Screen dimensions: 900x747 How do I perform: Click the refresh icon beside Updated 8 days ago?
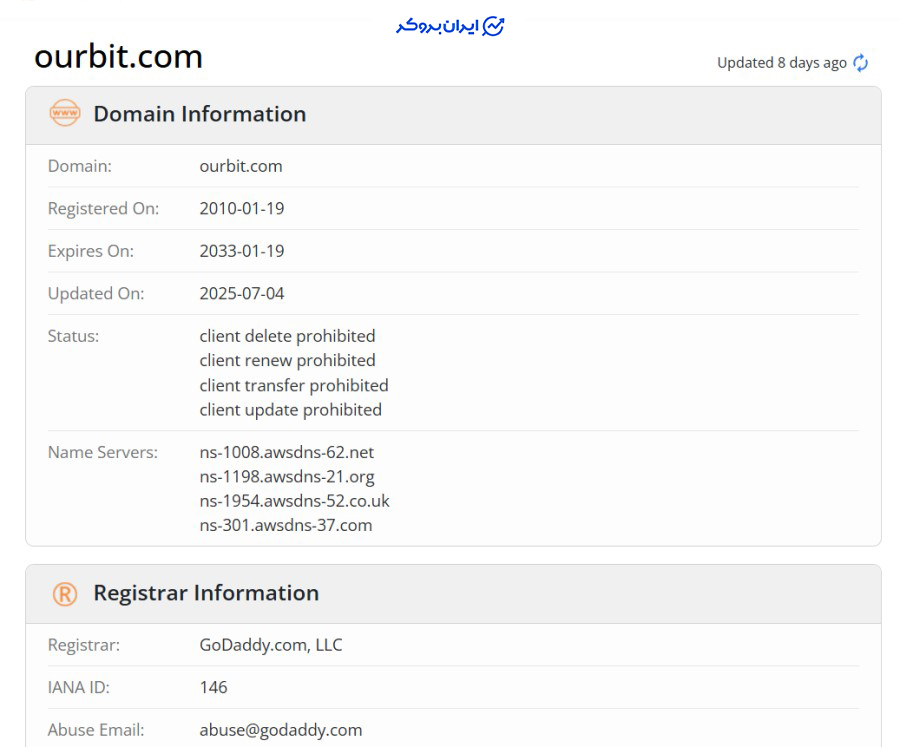tap(860, 63)
